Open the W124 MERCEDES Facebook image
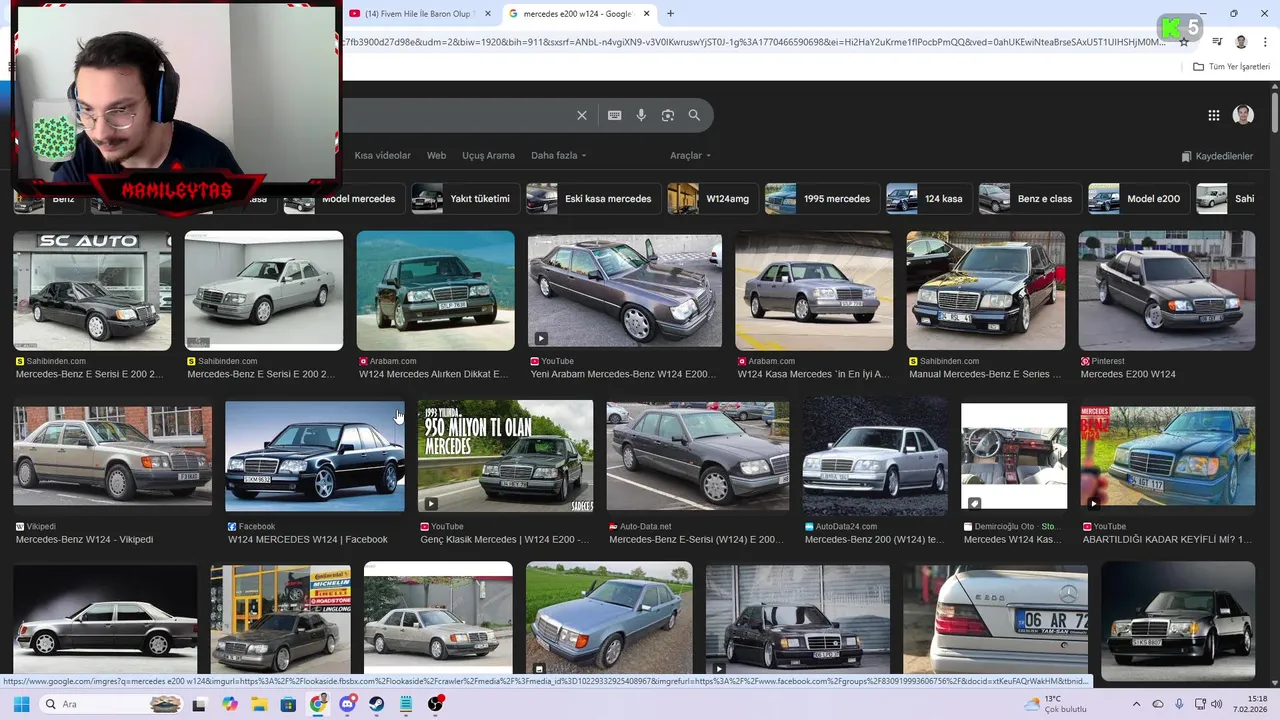Viewport: 1280px width, 720px height. click(315, 456)
